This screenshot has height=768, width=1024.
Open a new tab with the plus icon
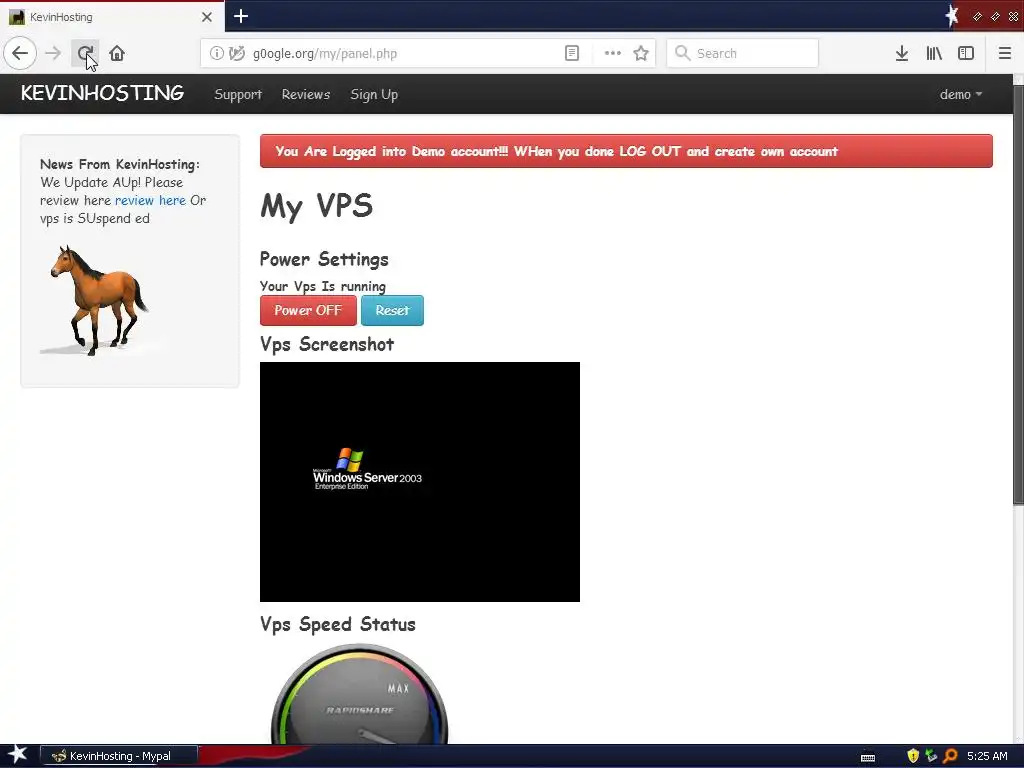point(240,16)
